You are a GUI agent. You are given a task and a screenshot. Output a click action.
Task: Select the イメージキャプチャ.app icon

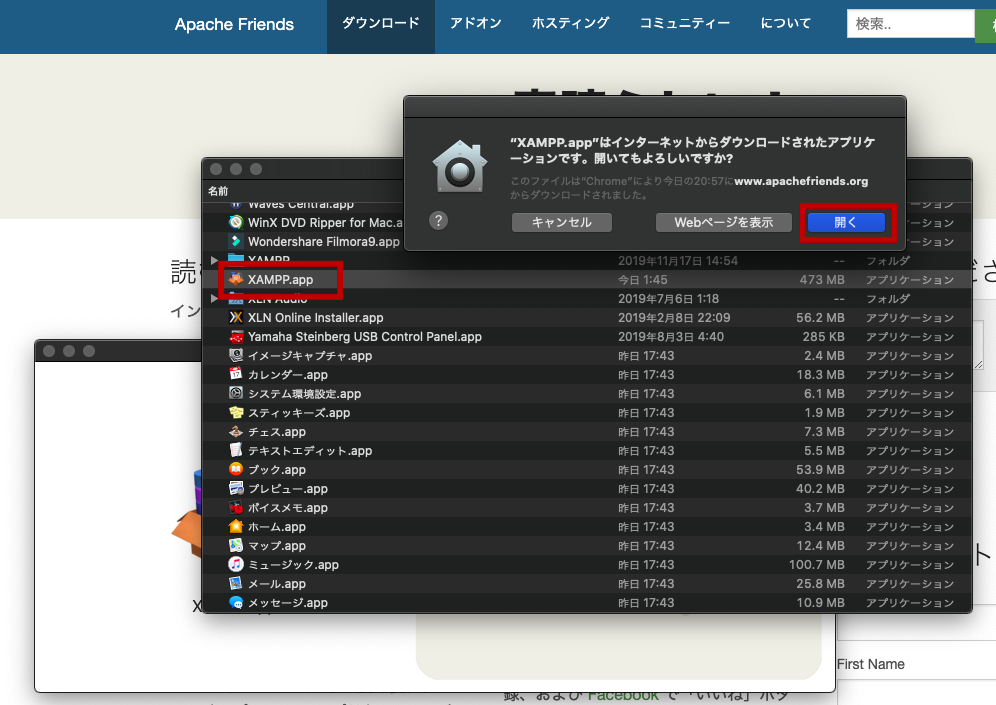[x=236, y=356]
